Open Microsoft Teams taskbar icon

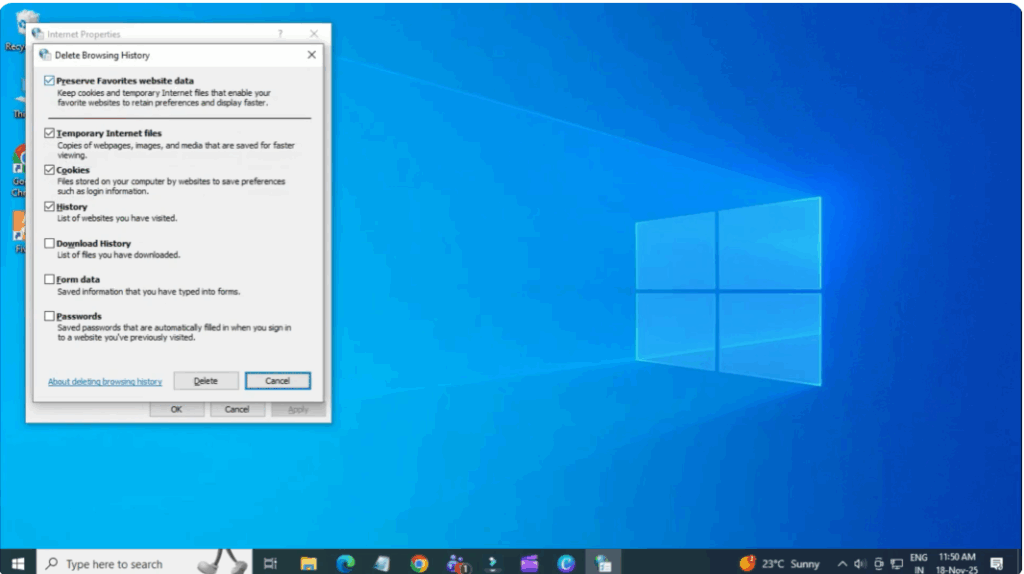click(457, 564)
